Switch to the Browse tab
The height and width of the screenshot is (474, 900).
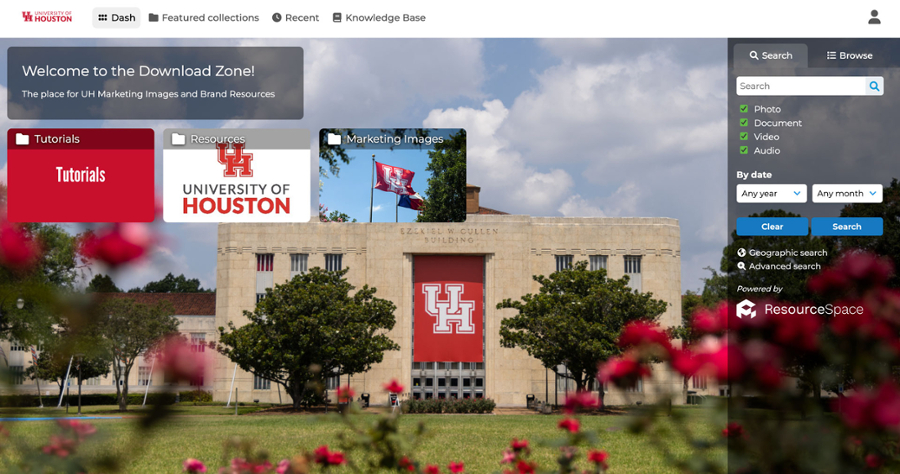pyautogui.click(x=849, y=56)
